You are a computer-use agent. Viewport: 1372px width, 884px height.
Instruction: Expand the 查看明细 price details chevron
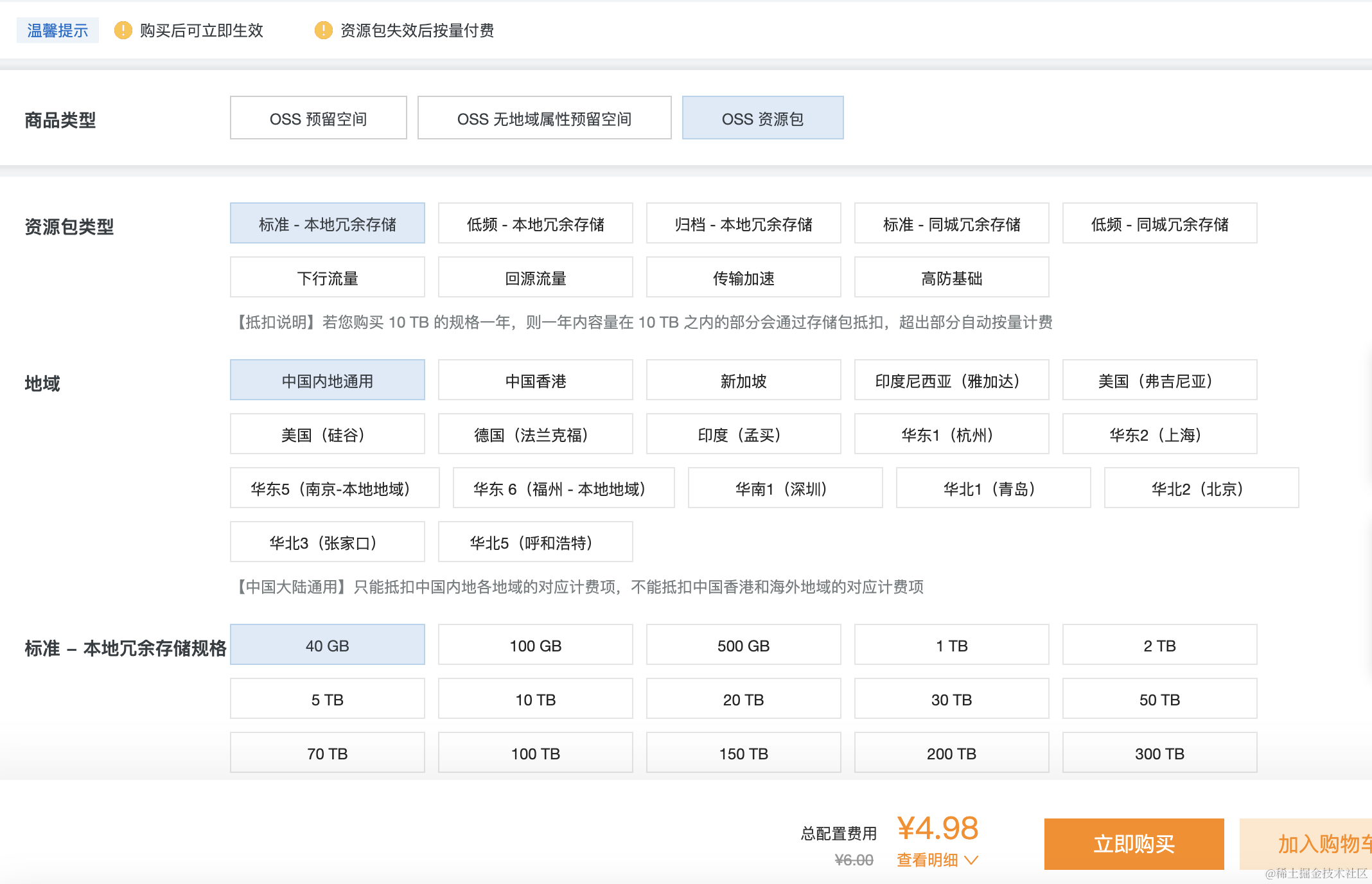pyautogui.click(x=971, y=860)
